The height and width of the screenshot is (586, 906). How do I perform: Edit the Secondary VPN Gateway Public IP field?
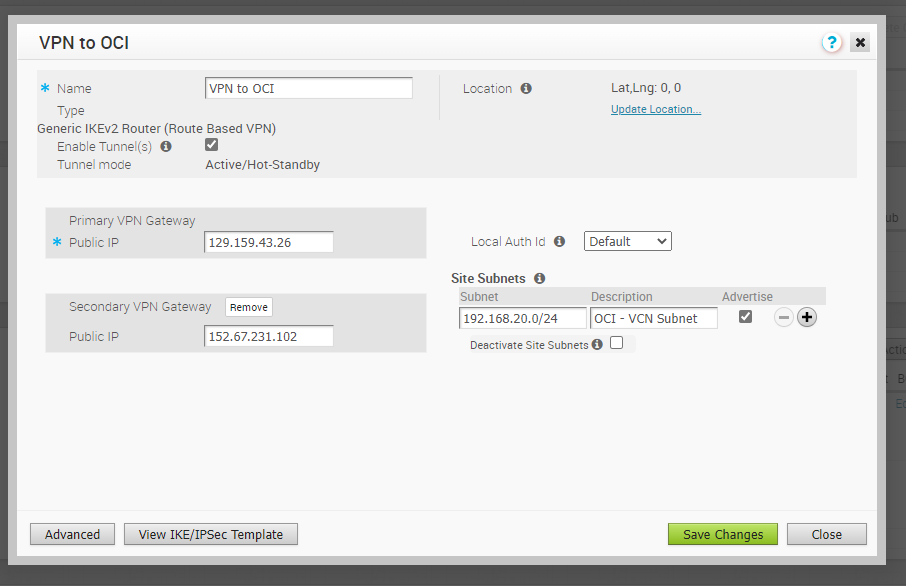[269, 336]
